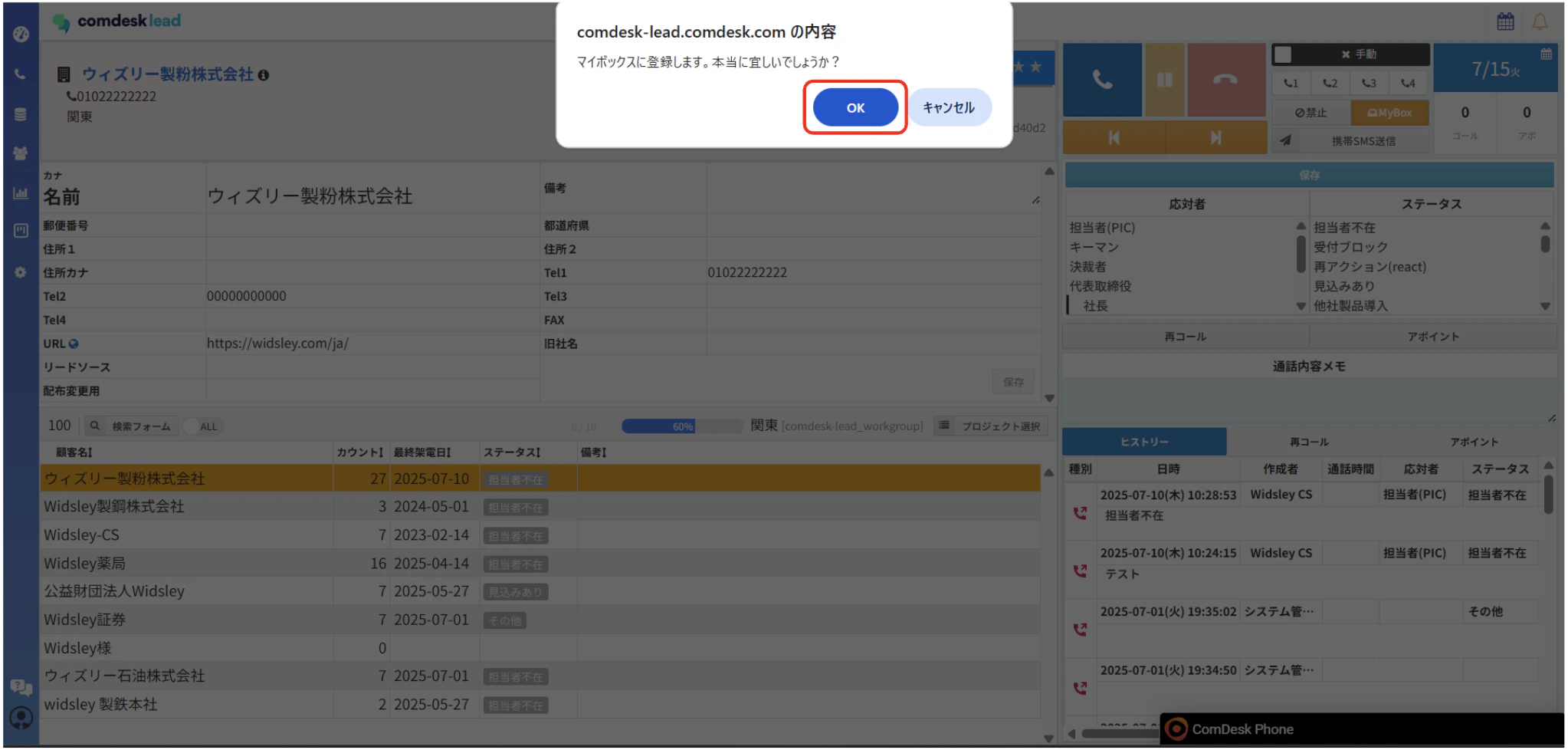Go to the previous lead record

[x=1114, y=137]
